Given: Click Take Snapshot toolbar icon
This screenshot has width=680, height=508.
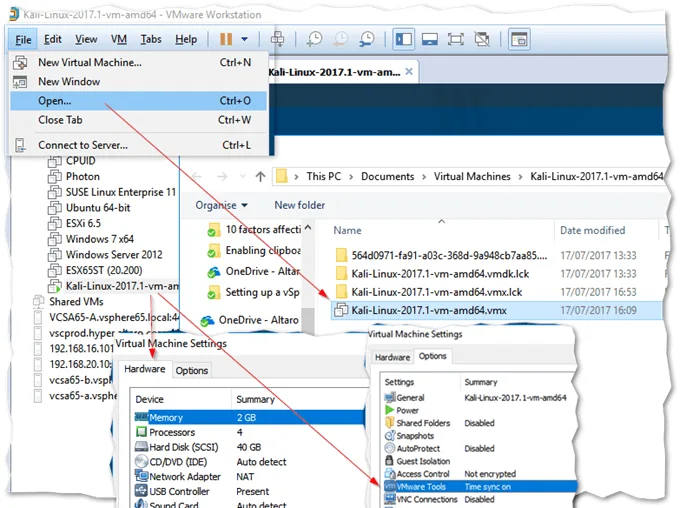Looking at the screenshot, I should click(x=314, y=39).
